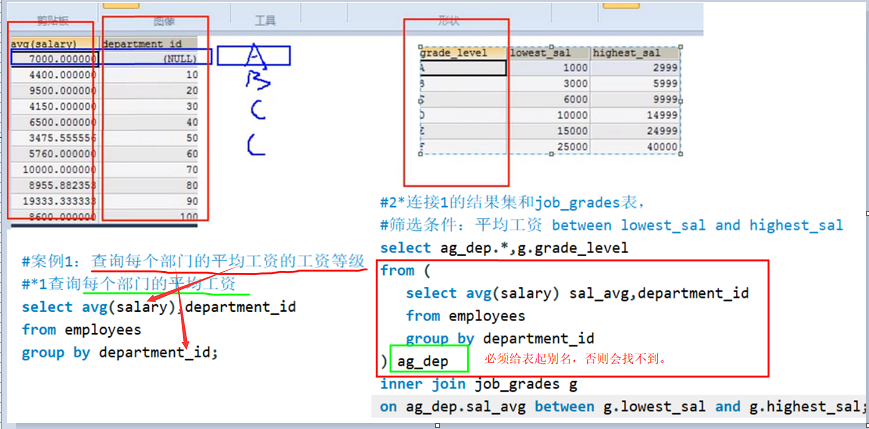Select the 5760.000000 salary value
Image resolution: width=869 pixels, height=429 pixels.
(54, 154)
